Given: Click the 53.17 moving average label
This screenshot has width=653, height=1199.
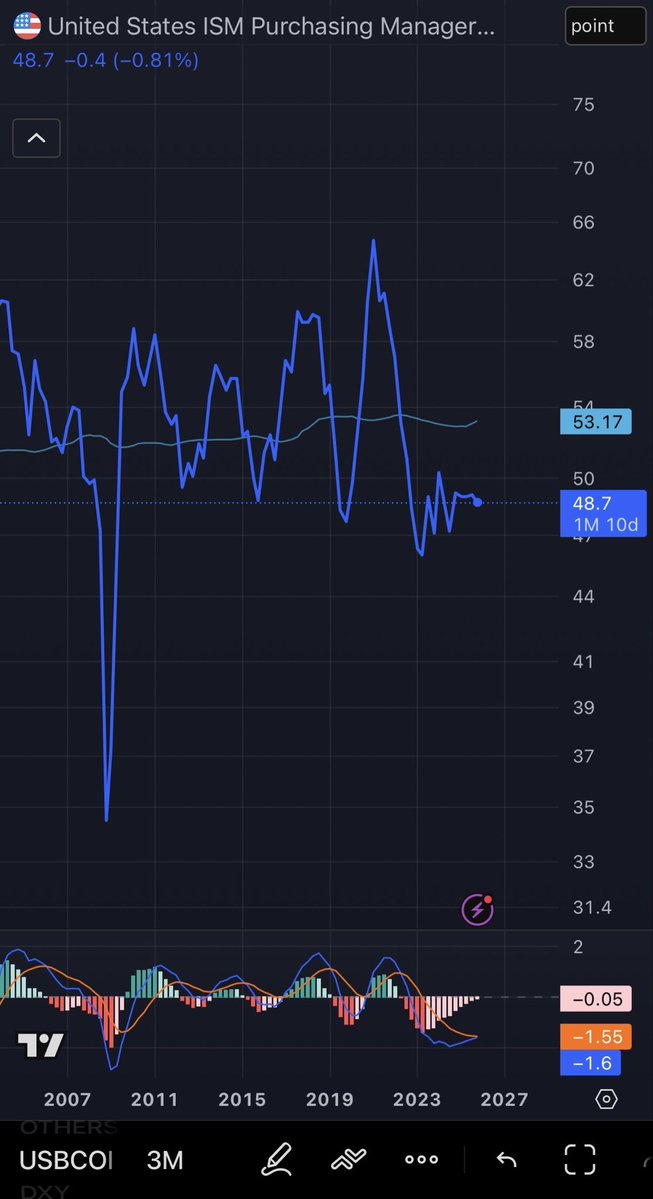Looking at the screenshot, I should pyautogui.click(x=596, y=421).
